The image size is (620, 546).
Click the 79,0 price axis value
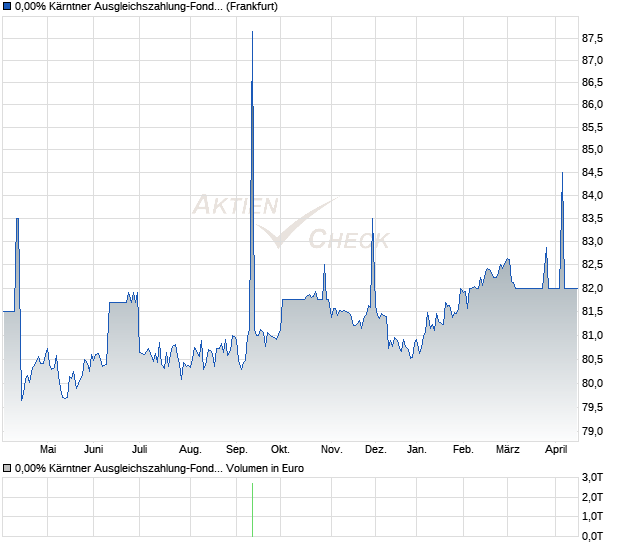pyautogui.click(x=592, y=432)
